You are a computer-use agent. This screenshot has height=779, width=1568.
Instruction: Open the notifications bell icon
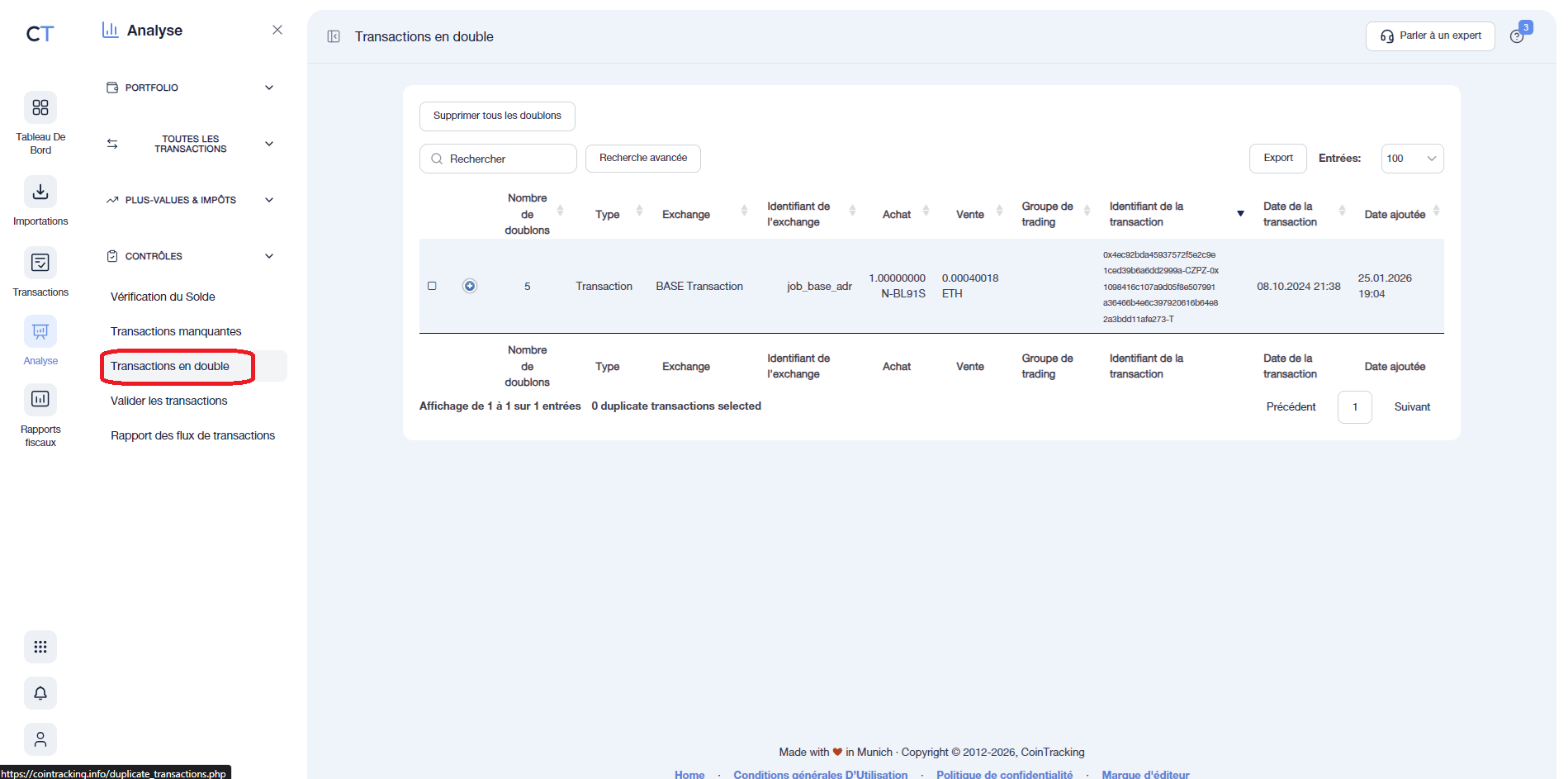pyautogui.click(x=40, y=692)
